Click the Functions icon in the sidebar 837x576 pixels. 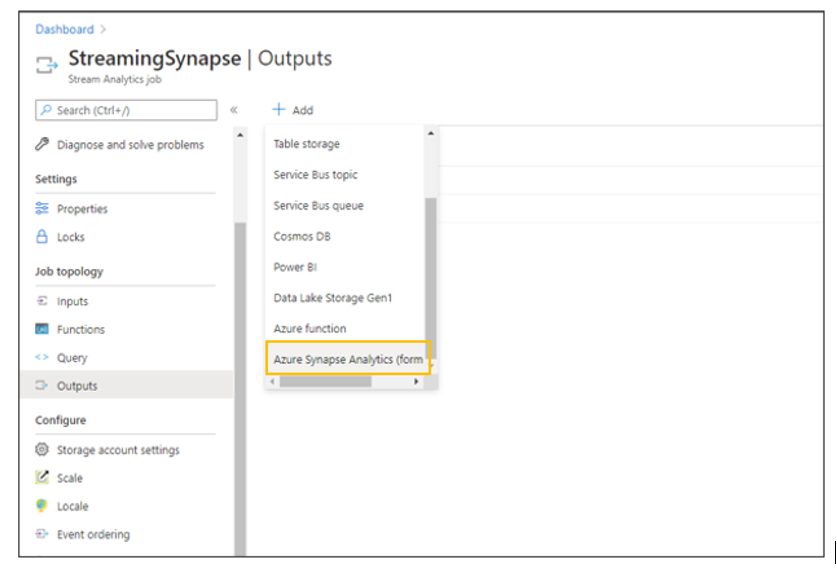click(42, 329)
